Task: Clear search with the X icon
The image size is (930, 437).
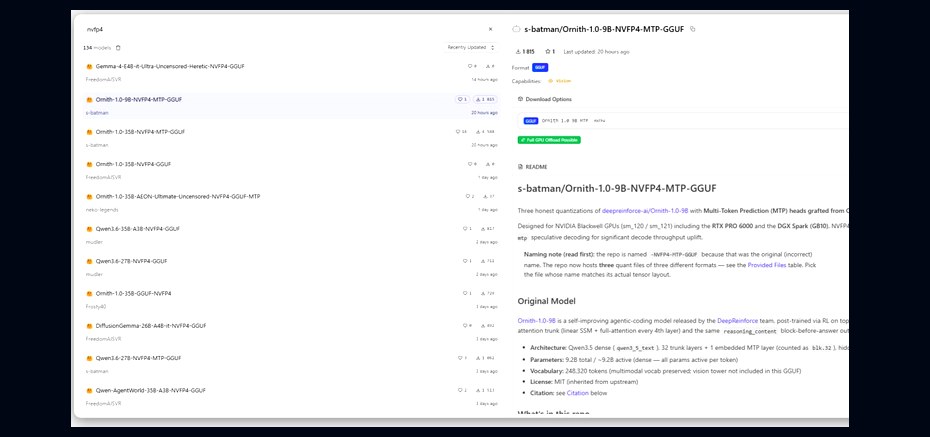Action: [x=491, y=29]
